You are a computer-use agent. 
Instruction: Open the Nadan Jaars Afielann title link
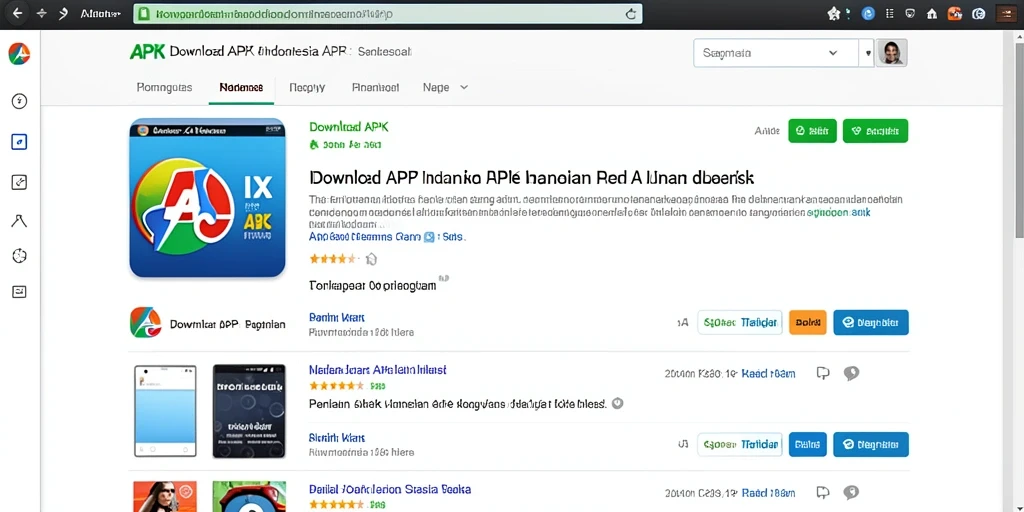[x=377, y=370]
